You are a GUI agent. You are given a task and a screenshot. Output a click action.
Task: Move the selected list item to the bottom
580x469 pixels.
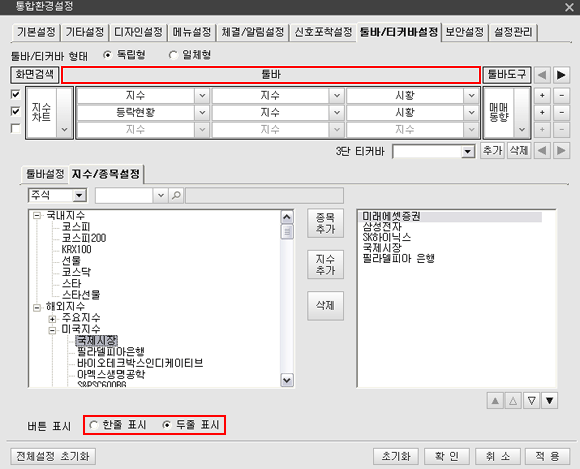pyautogui.click(x=550, y=401)
